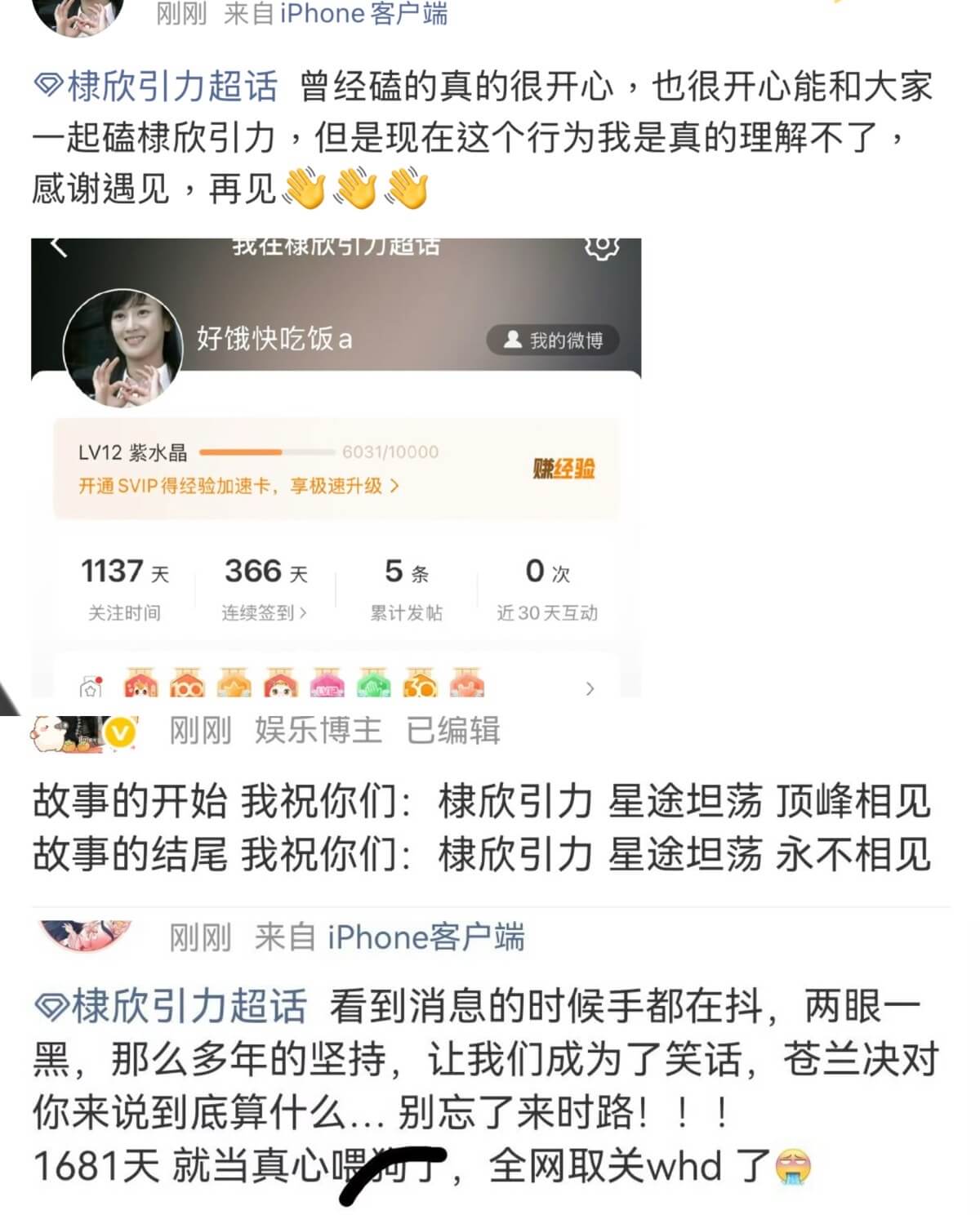Tap the green badge in the badge row

374,683
